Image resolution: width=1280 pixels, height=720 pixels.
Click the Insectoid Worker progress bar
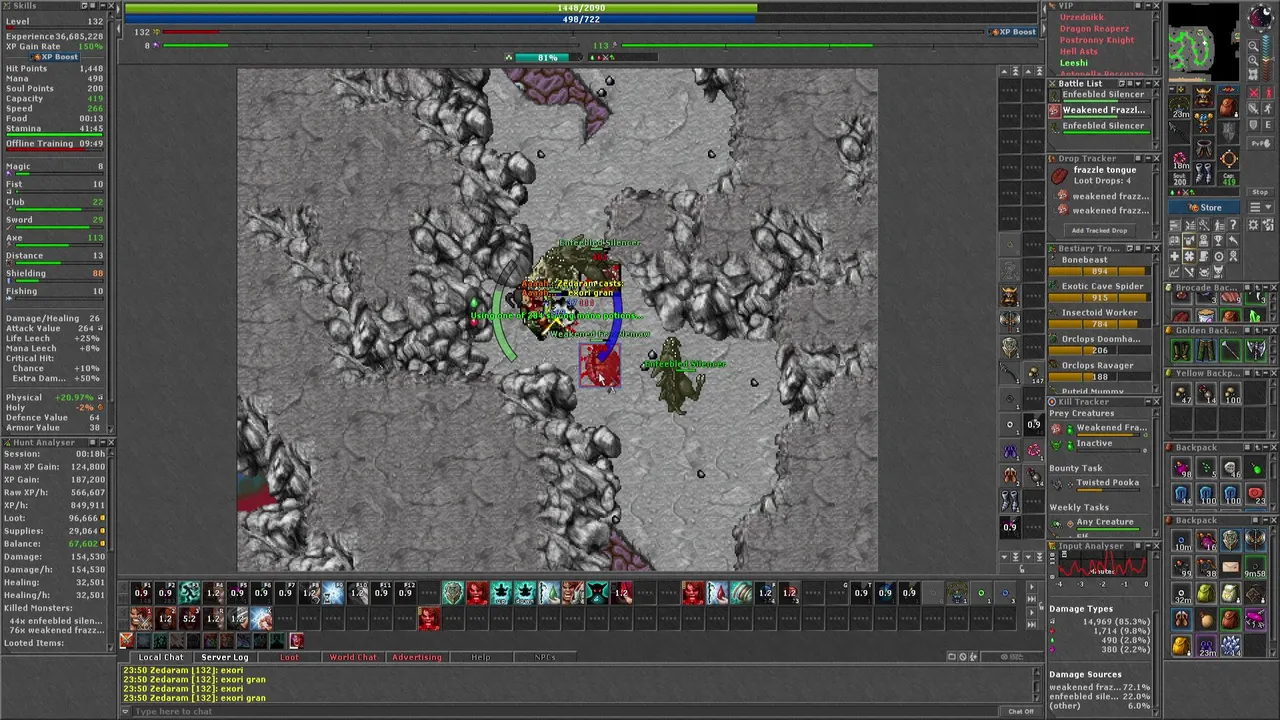1102,324
